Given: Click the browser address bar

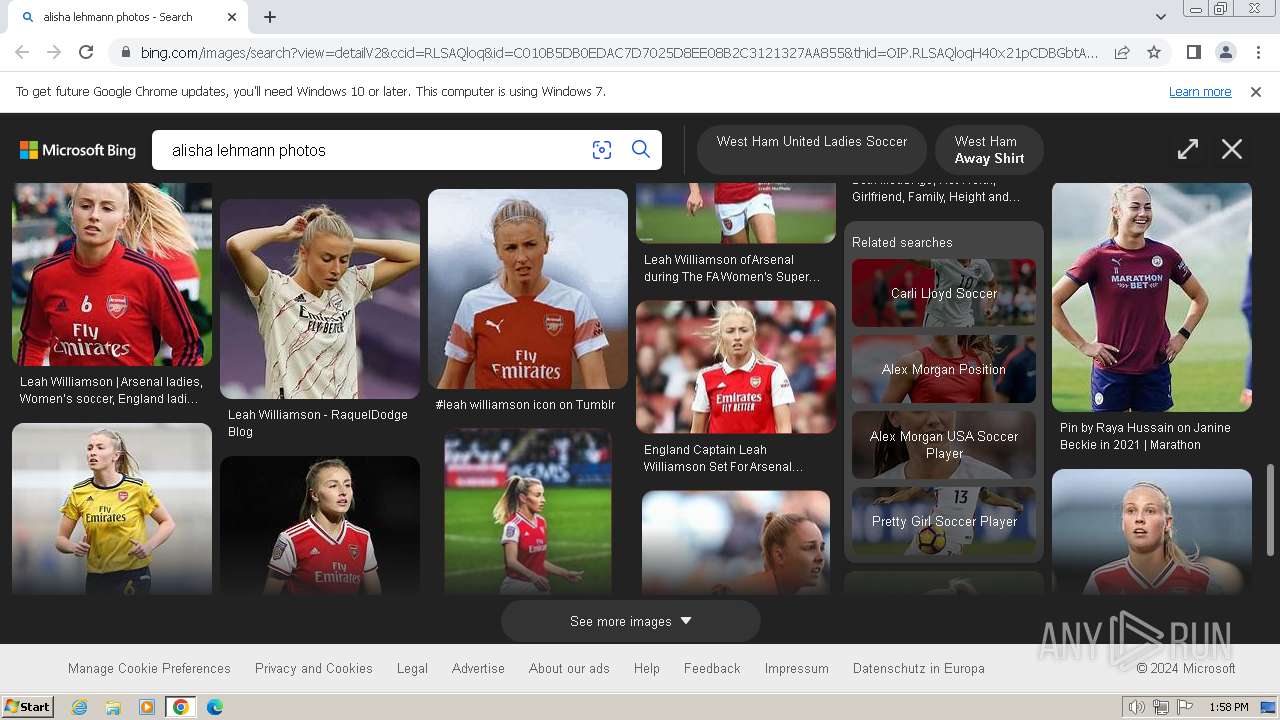Looking at the screenshot, I should [x=618, y=52].
